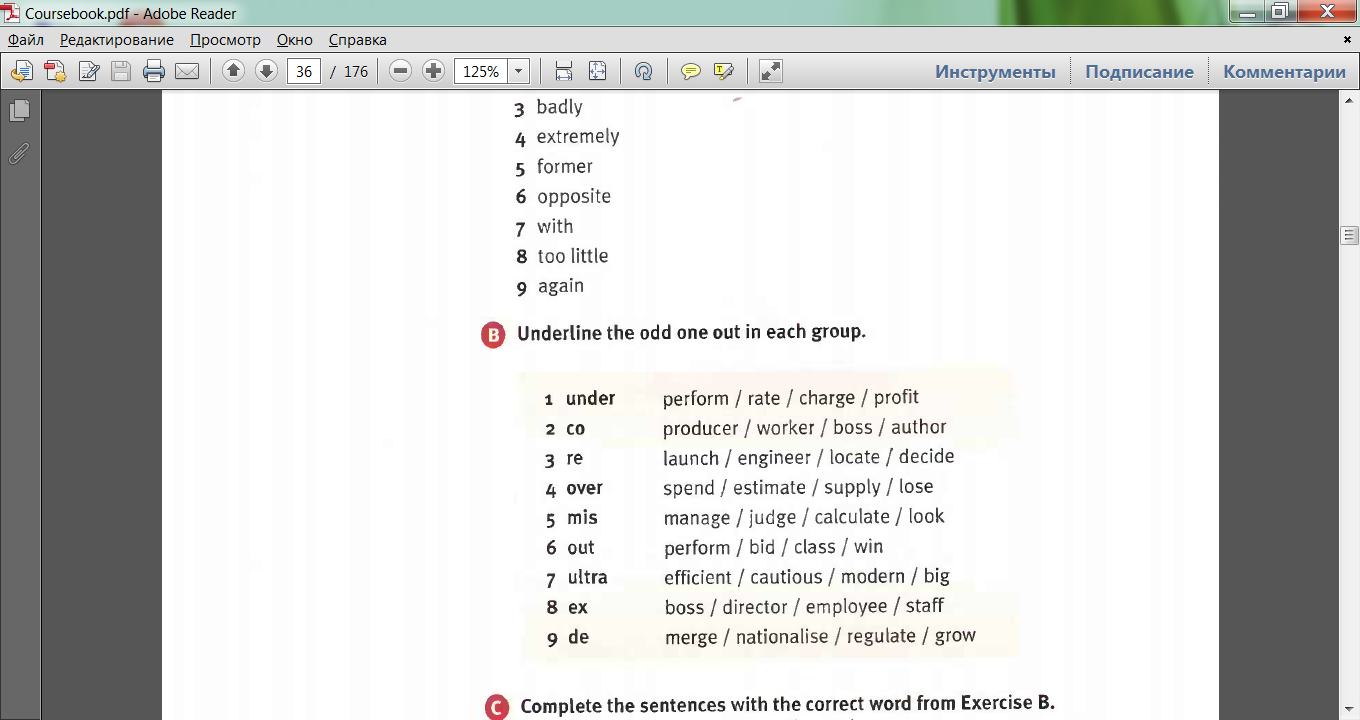
Task: Click the prefix 'mis' in row 5
Action: pos(582,518)
